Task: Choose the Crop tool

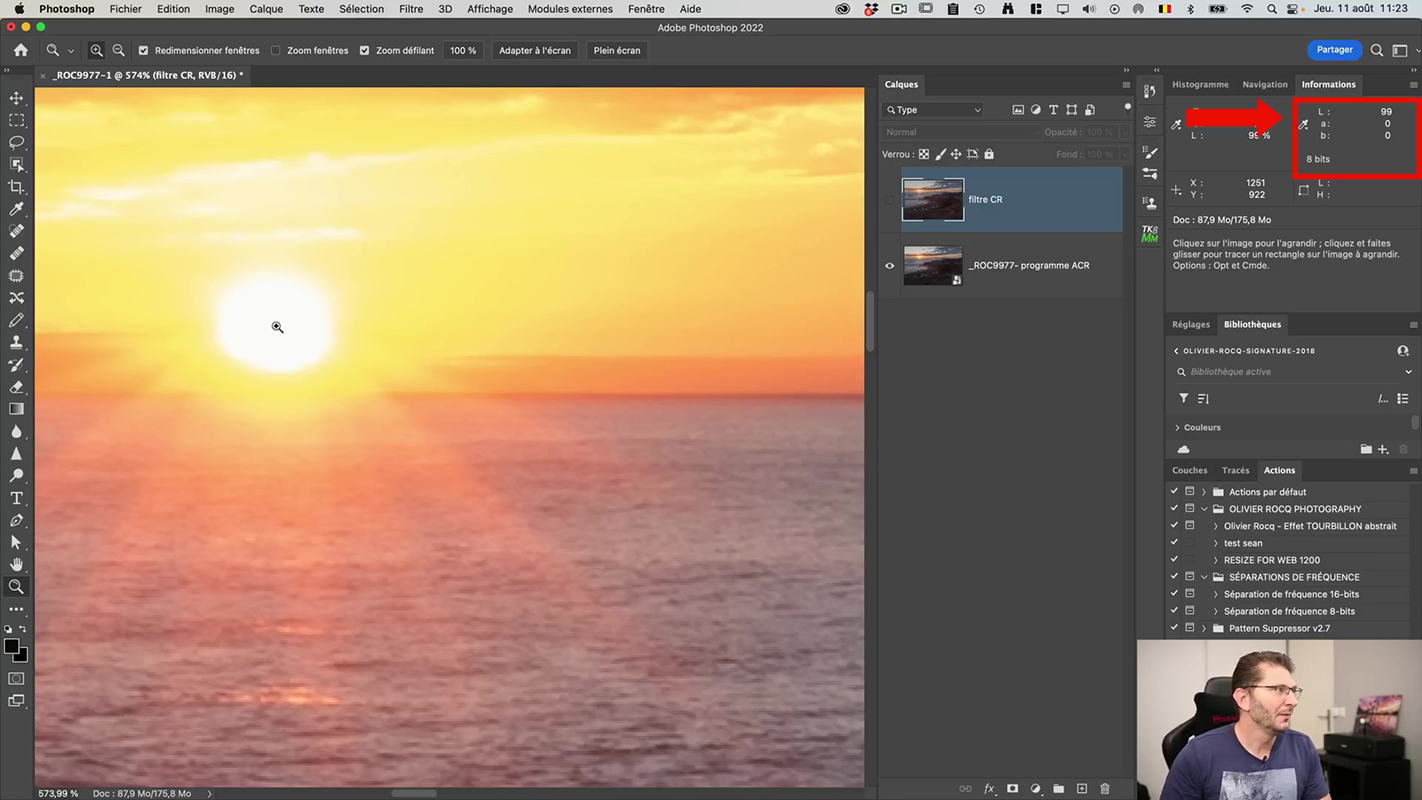Action: 16,187
